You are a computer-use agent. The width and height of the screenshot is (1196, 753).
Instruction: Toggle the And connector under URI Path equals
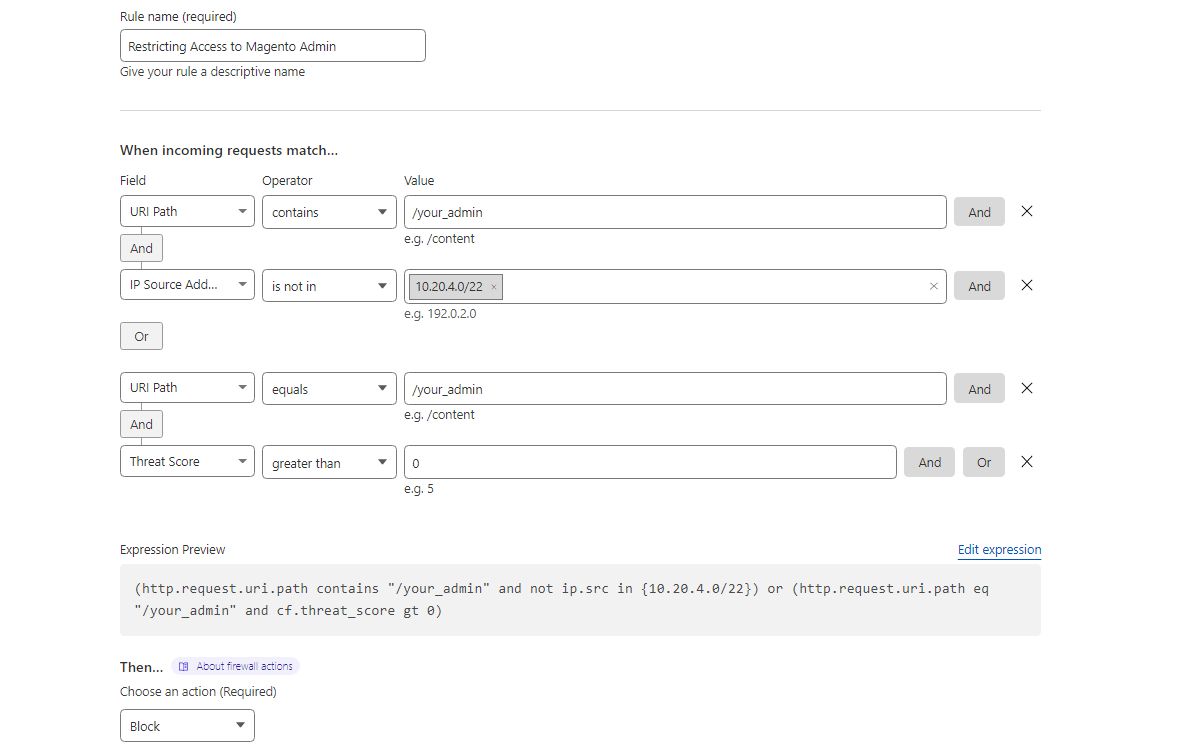pos(140,424)
